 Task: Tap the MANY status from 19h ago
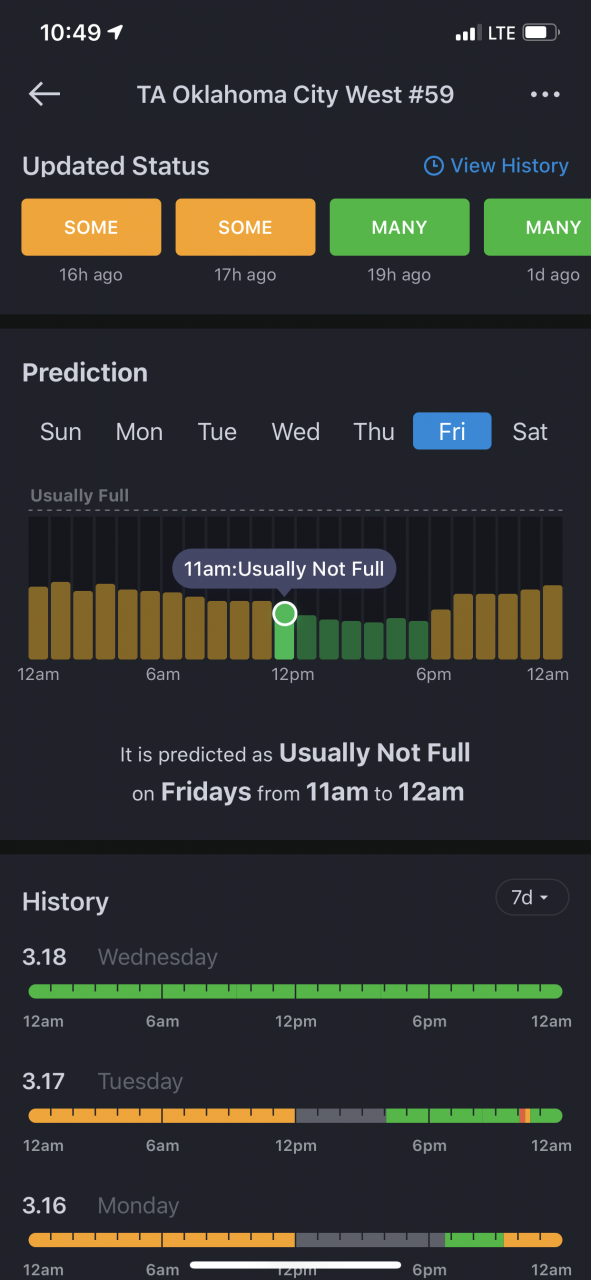pyautogui.click(x=399, y=227)
